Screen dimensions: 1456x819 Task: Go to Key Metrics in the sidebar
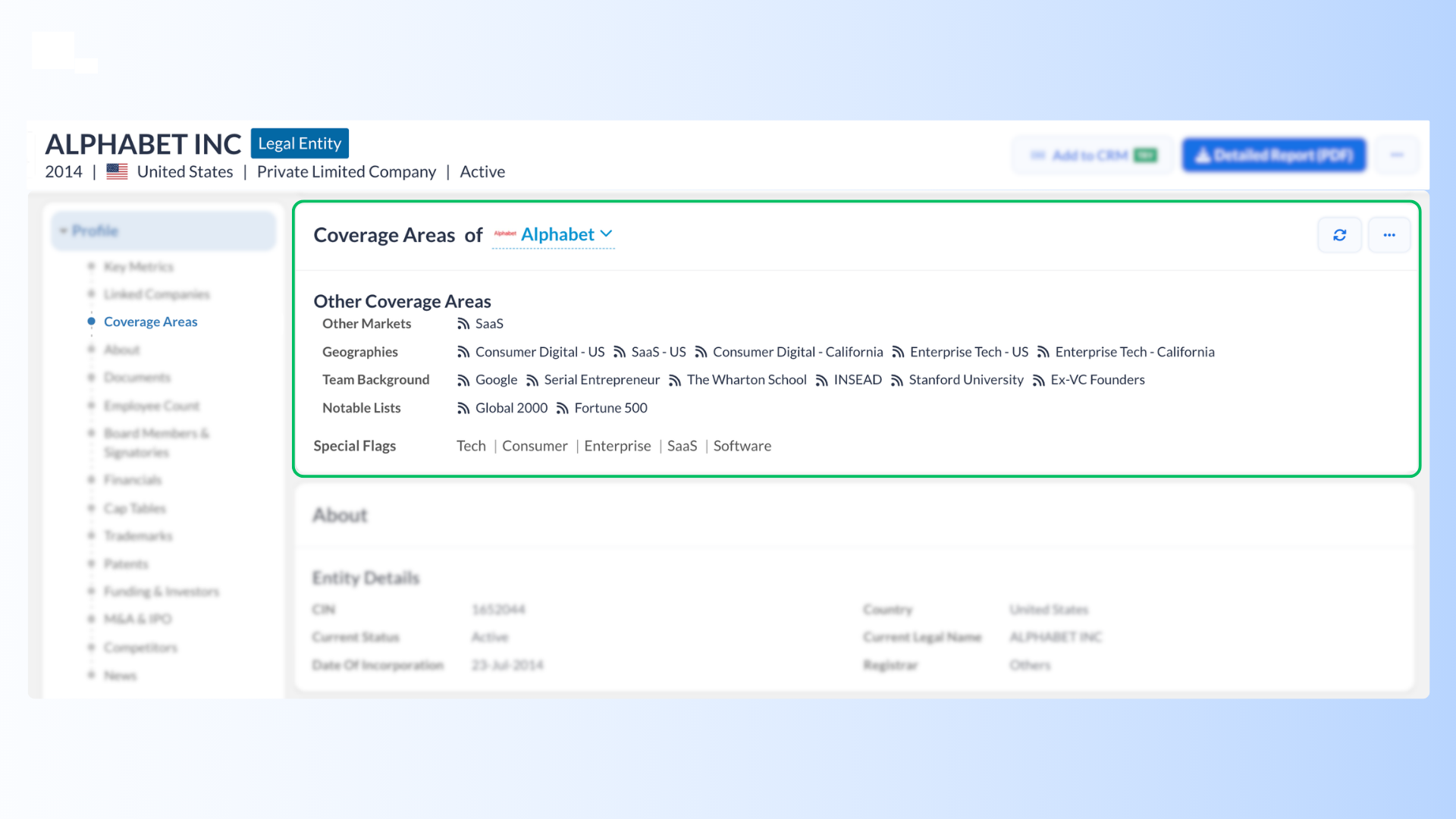pyautogui.click(x=139, y=266)
